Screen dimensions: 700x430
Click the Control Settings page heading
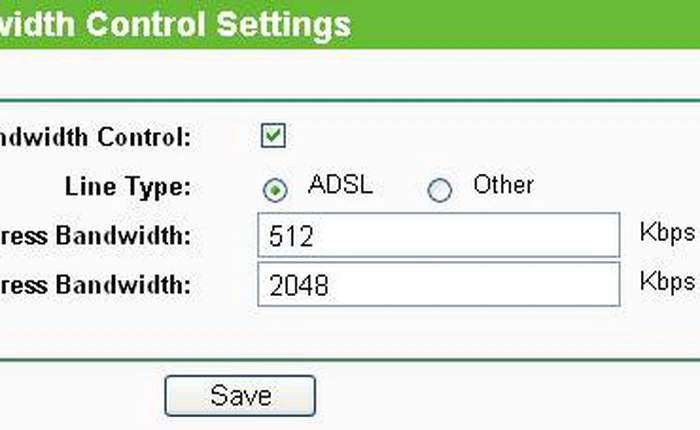[175, 24]
